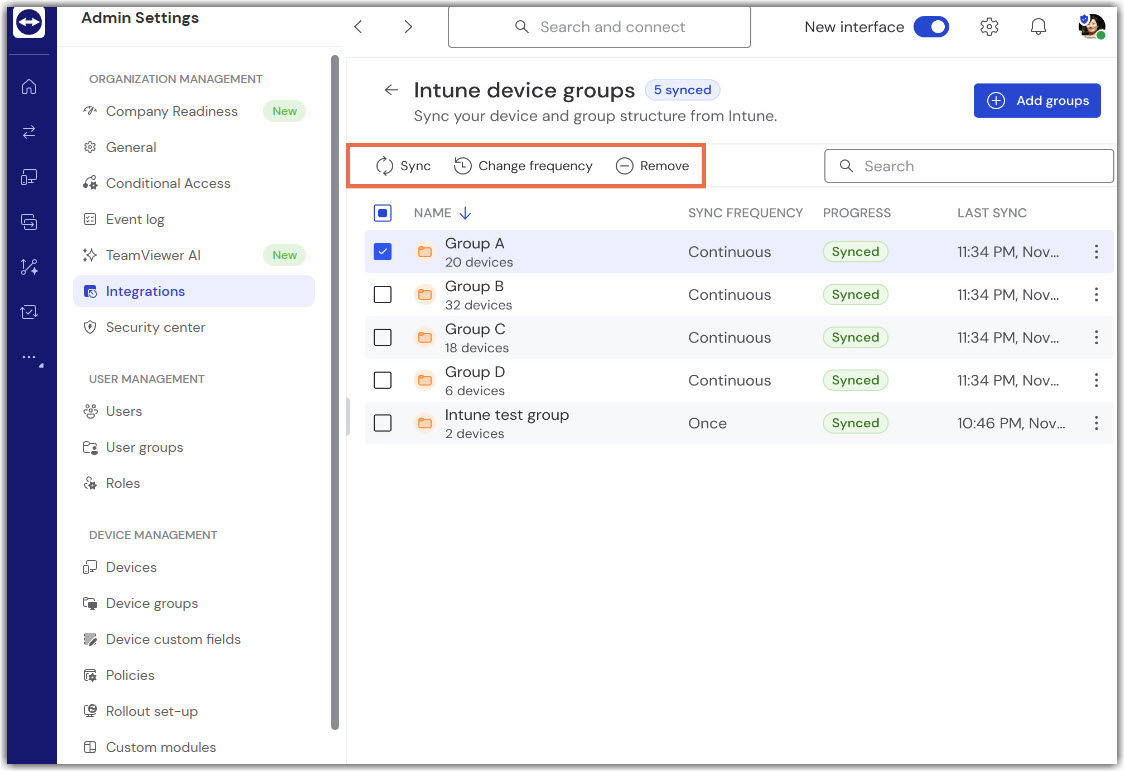
Task: Open user profile avatar
Action: pos(1091,27)
